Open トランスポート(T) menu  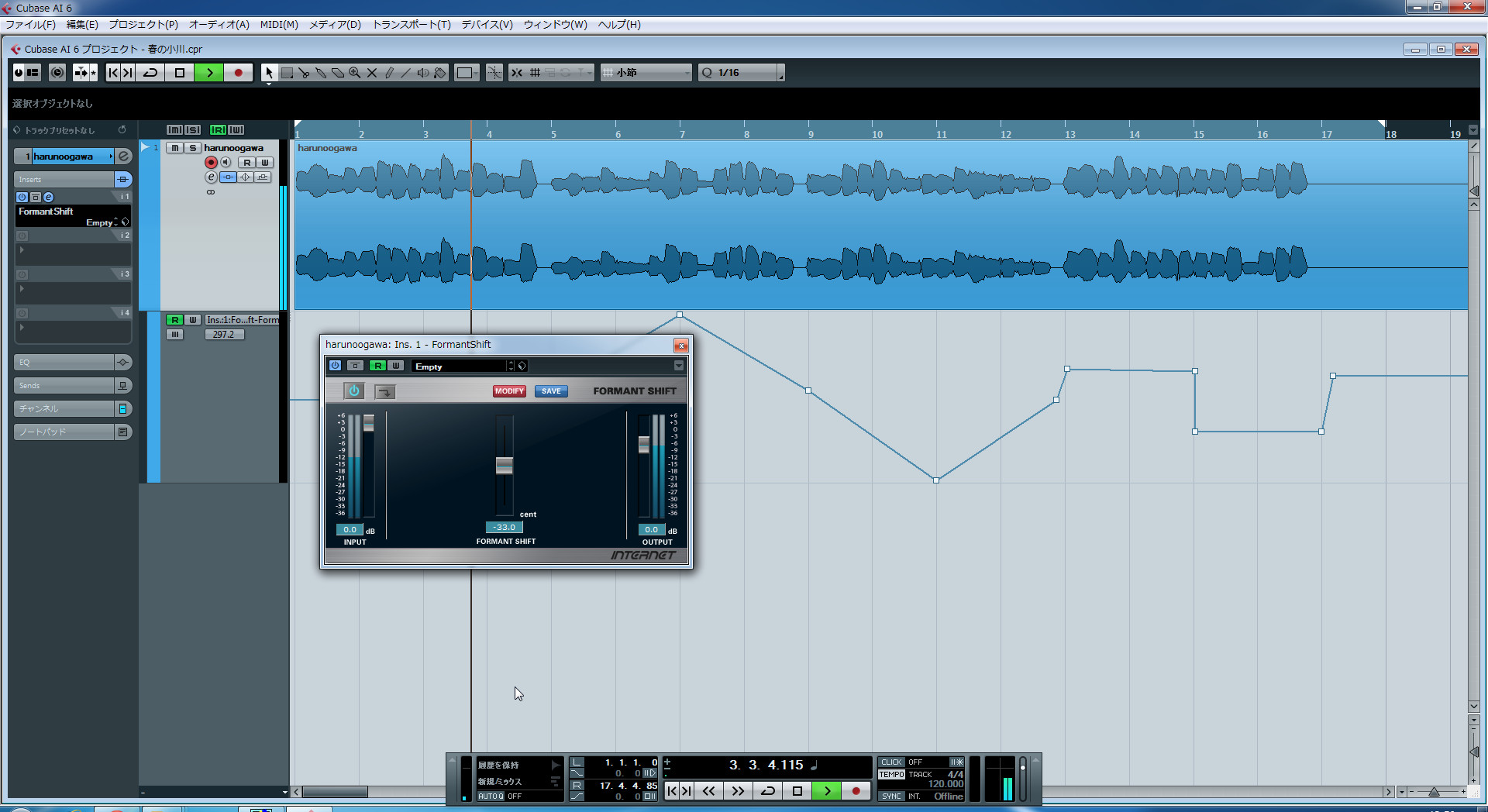[x=412, y=25]
